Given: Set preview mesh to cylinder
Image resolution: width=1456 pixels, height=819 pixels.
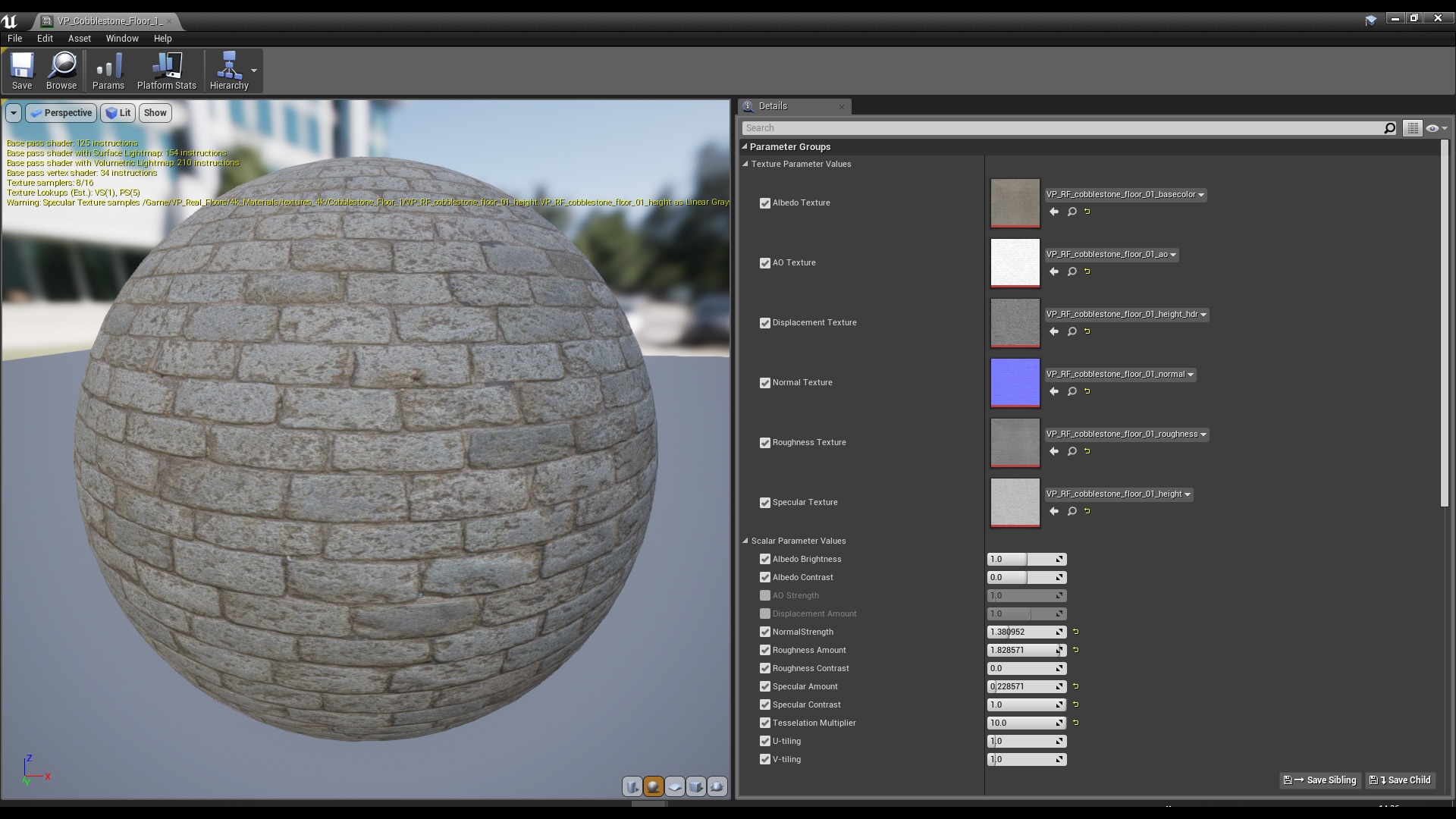Looking at the screenshot, I should click(632, 786).
